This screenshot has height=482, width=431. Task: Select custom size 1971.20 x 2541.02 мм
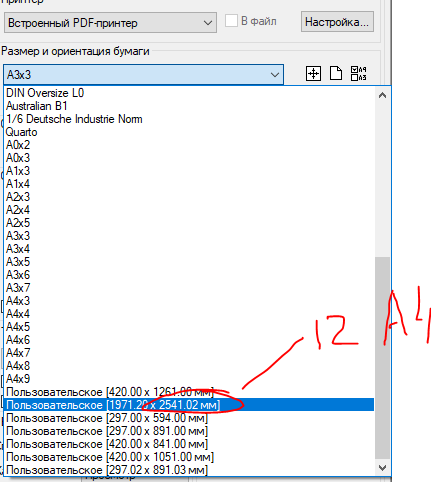point(189,405)
